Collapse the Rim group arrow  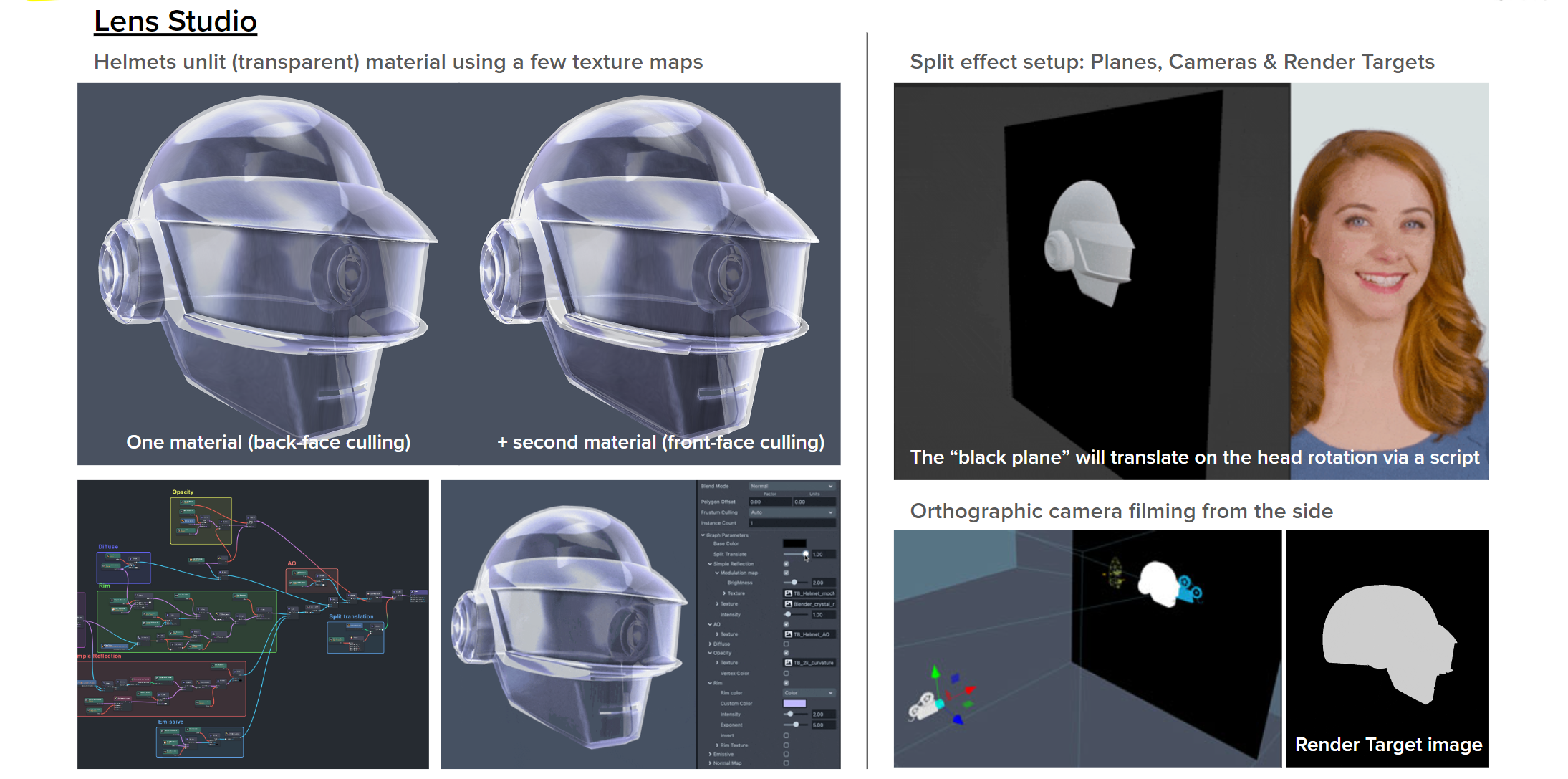coord(710,683)
